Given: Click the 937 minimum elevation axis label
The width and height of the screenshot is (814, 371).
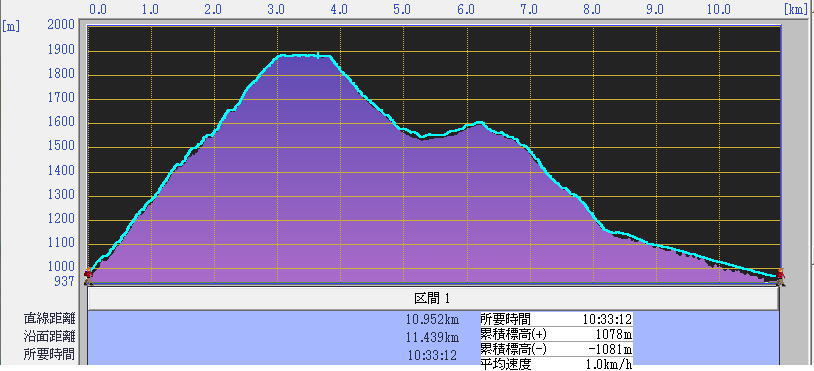Looking at the screenshot, I should coord(64,281).
